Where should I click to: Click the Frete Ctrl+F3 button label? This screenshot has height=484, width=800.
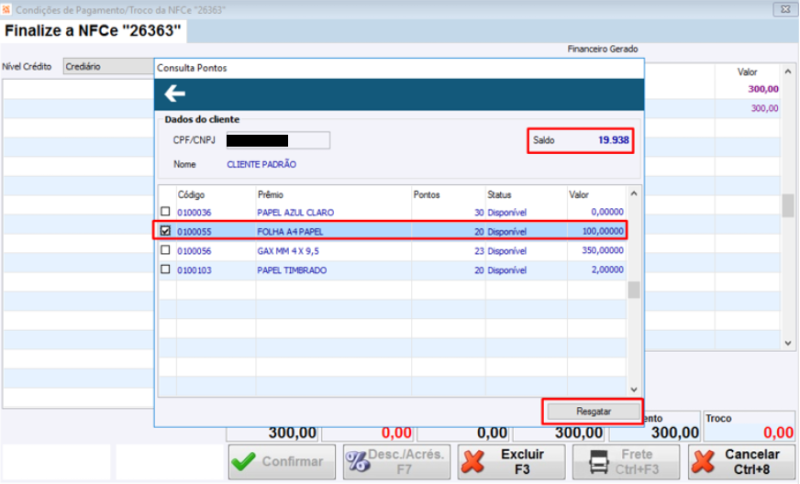[x=637, y=462]
